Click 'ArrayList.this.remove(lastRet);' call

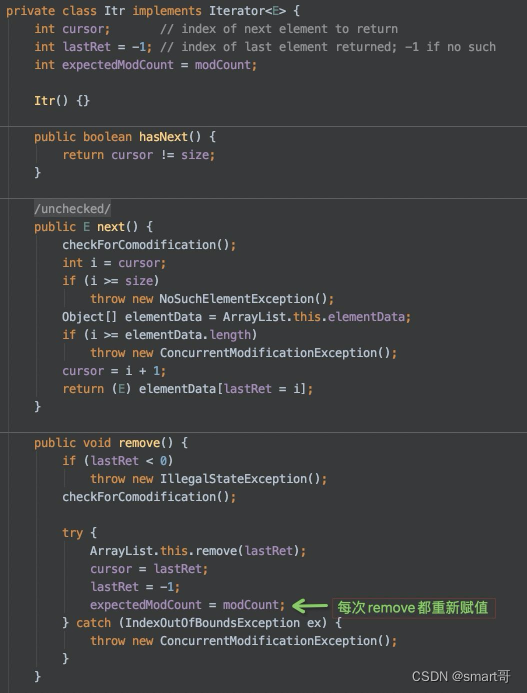pos(198,552)
